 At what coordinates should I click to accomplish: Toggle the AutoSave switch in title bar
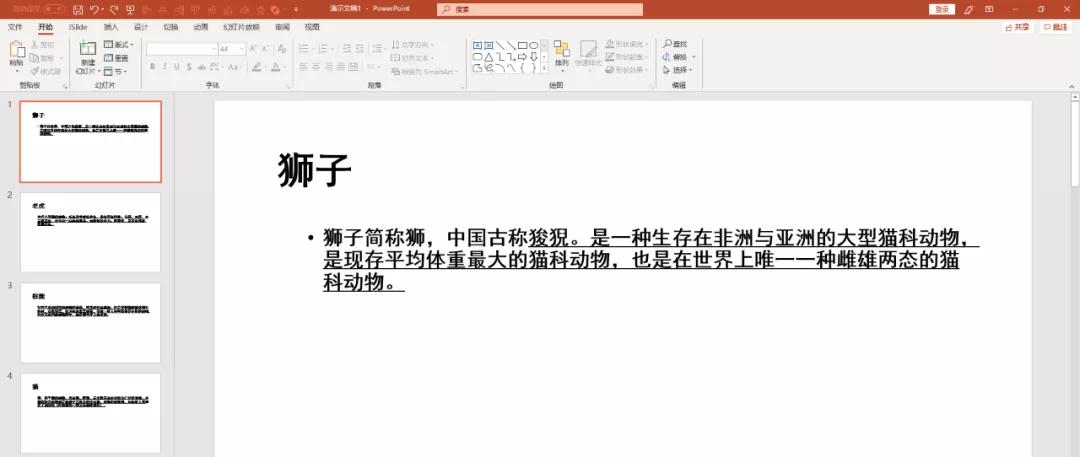[x=54, y=9]
